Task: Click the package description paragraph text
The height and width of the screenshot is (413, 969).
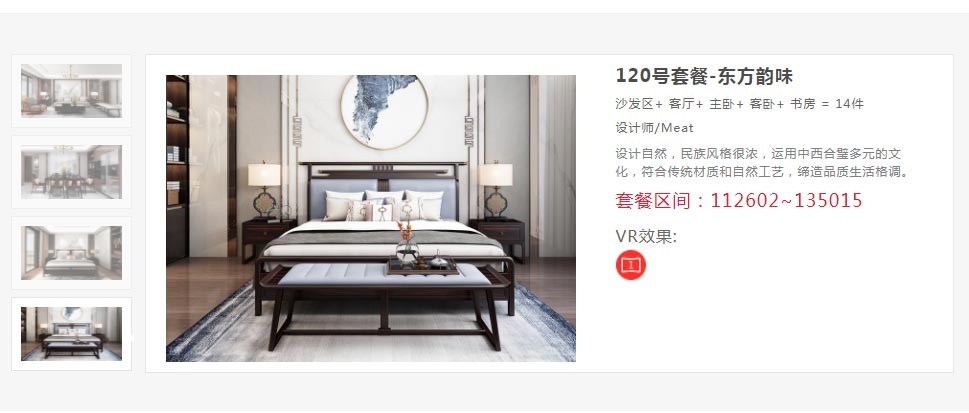Action: [763, 162]
